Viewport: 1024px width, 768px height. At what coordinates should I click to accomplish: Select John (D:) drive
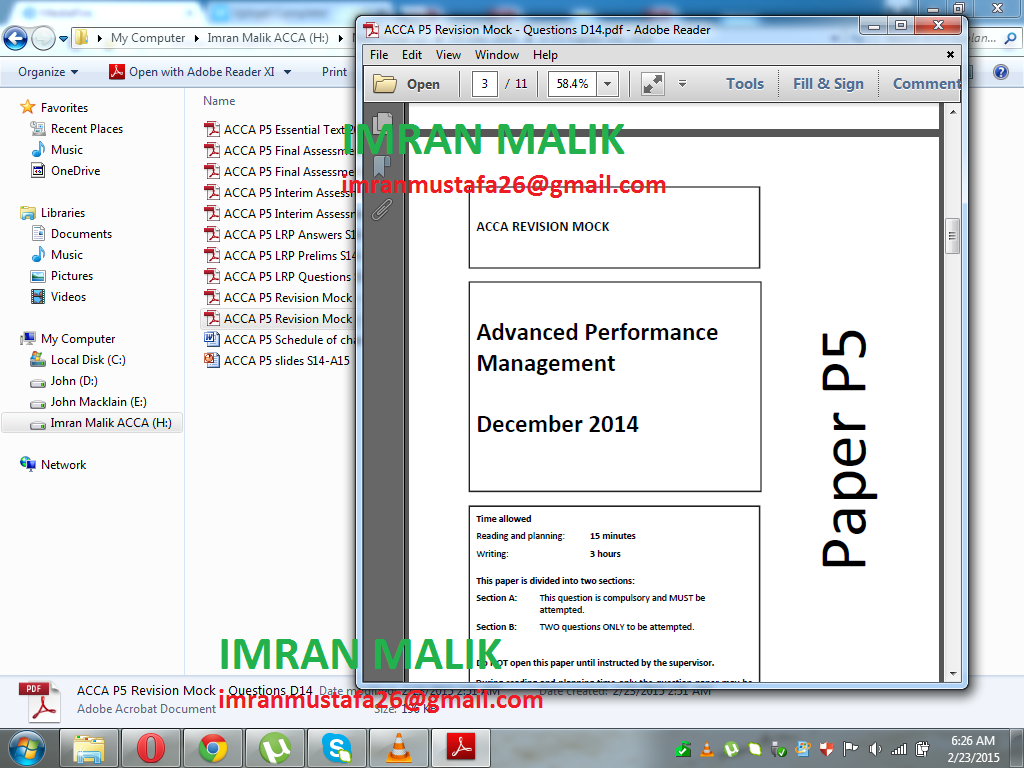[74, 381]
